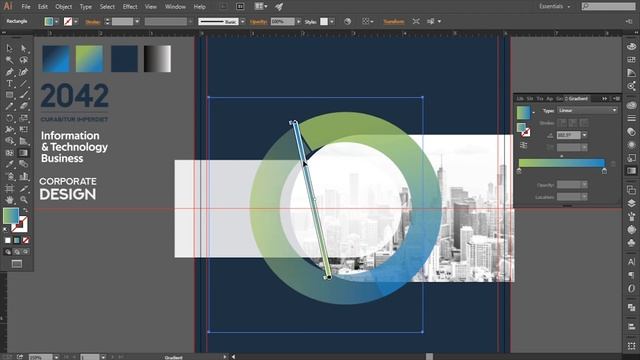Open the Gradient panel flyout menu button

[x=616, y=99]
